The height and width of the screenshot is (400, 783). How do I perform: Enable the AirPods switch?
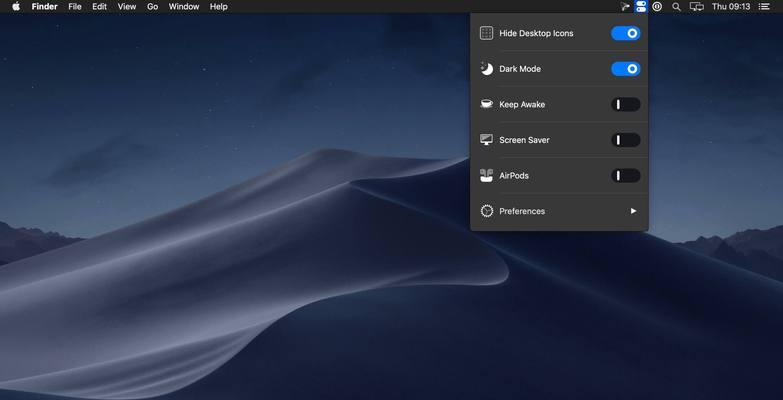click(x=626, y=176)
